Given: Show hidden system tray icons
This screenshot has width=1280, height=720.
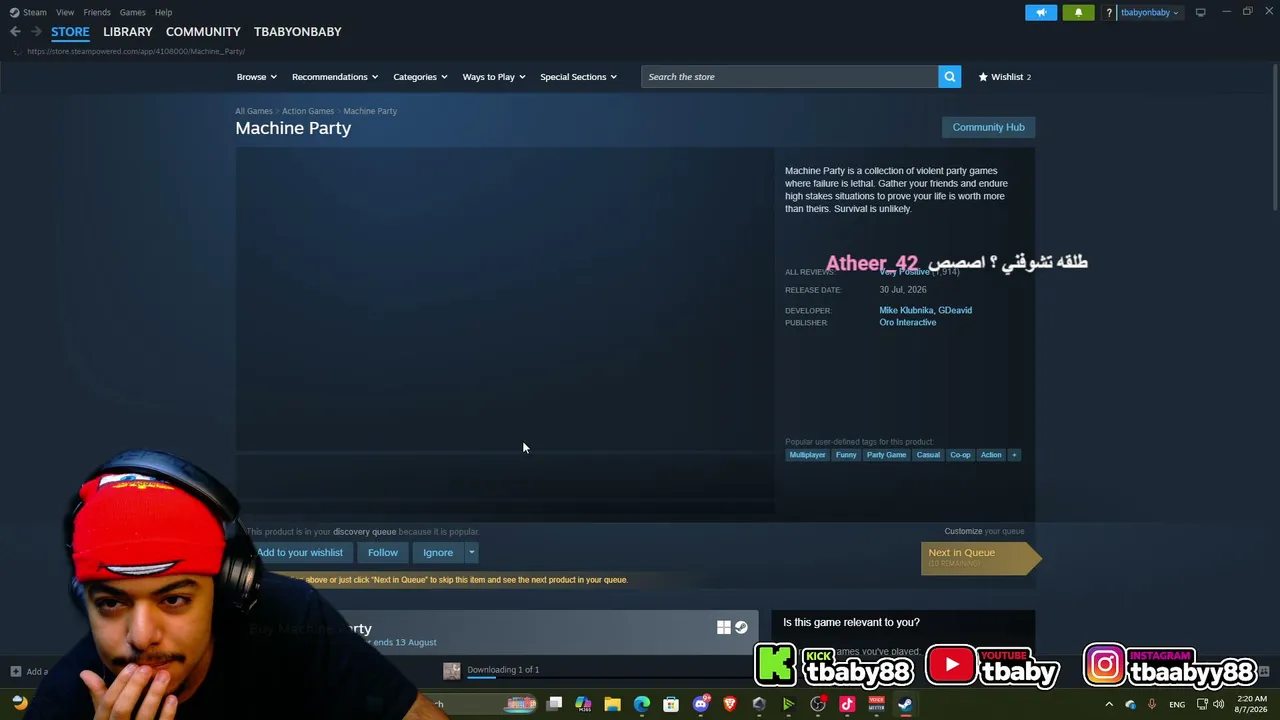Looking at the screenshot, I should [x=1108, y=705].
